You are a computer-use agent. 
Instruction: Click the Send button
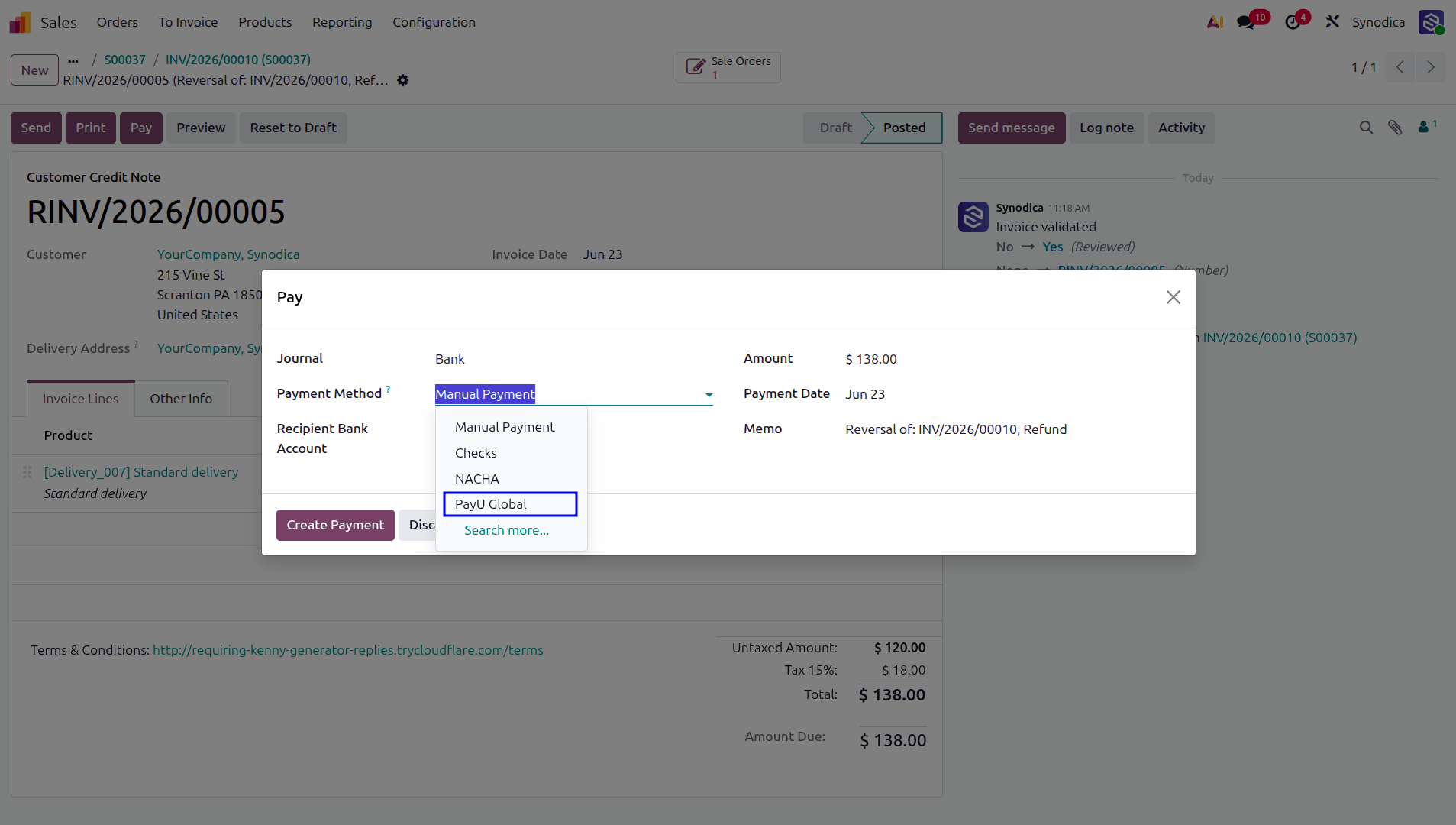pos(36,128)
